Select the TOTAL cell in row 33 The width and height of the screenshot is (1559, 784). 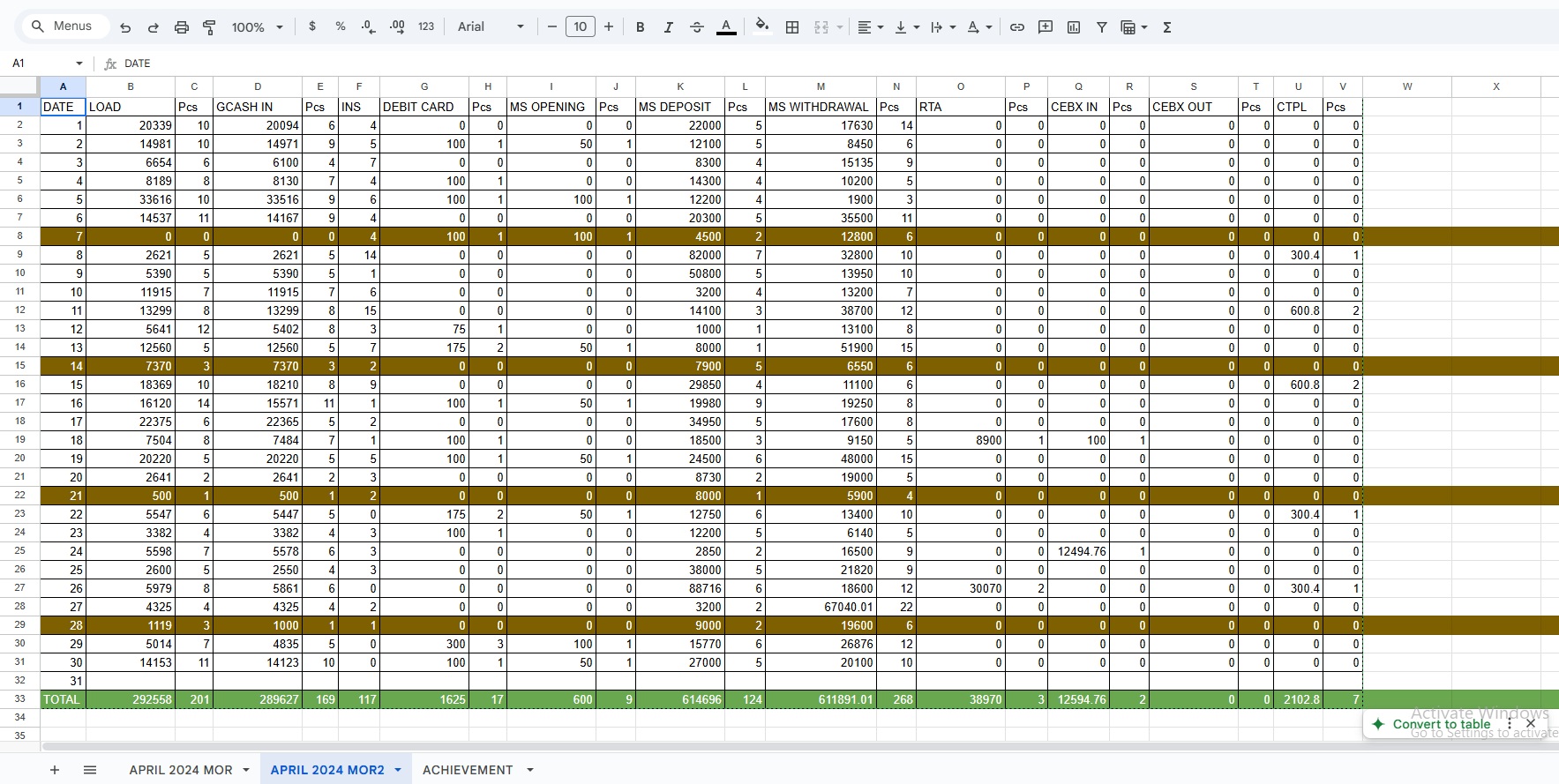(63, 699)
